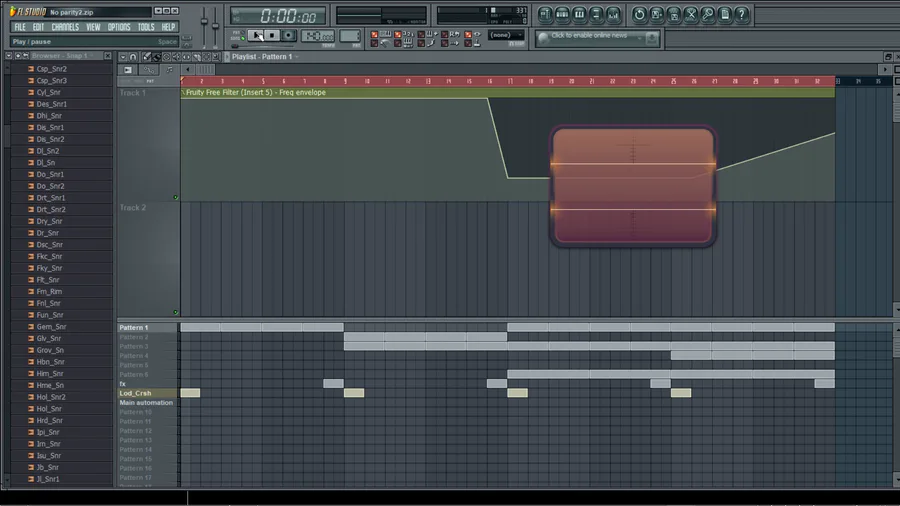Toggle the step editing checkbox

(421, 44)
